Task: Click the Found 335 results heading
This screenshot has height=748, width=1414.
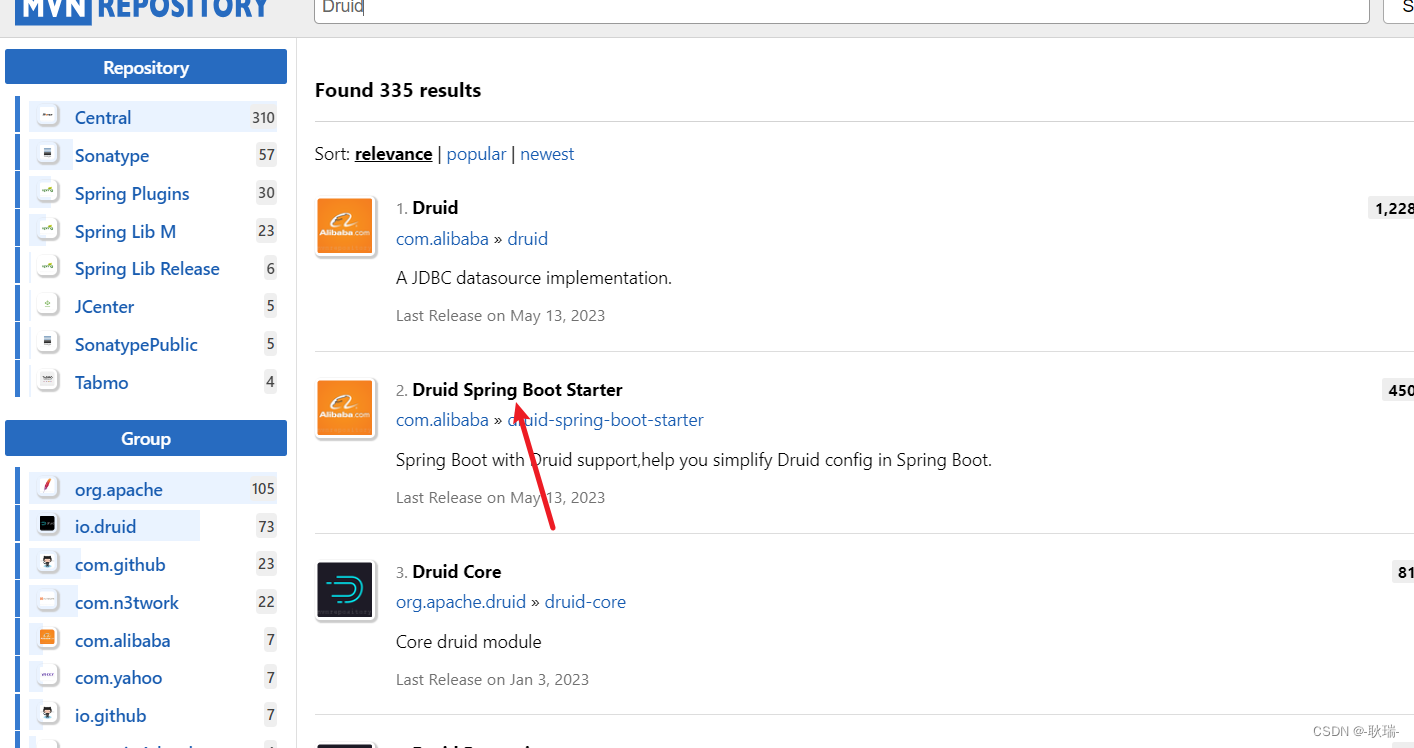Action: 398,90
